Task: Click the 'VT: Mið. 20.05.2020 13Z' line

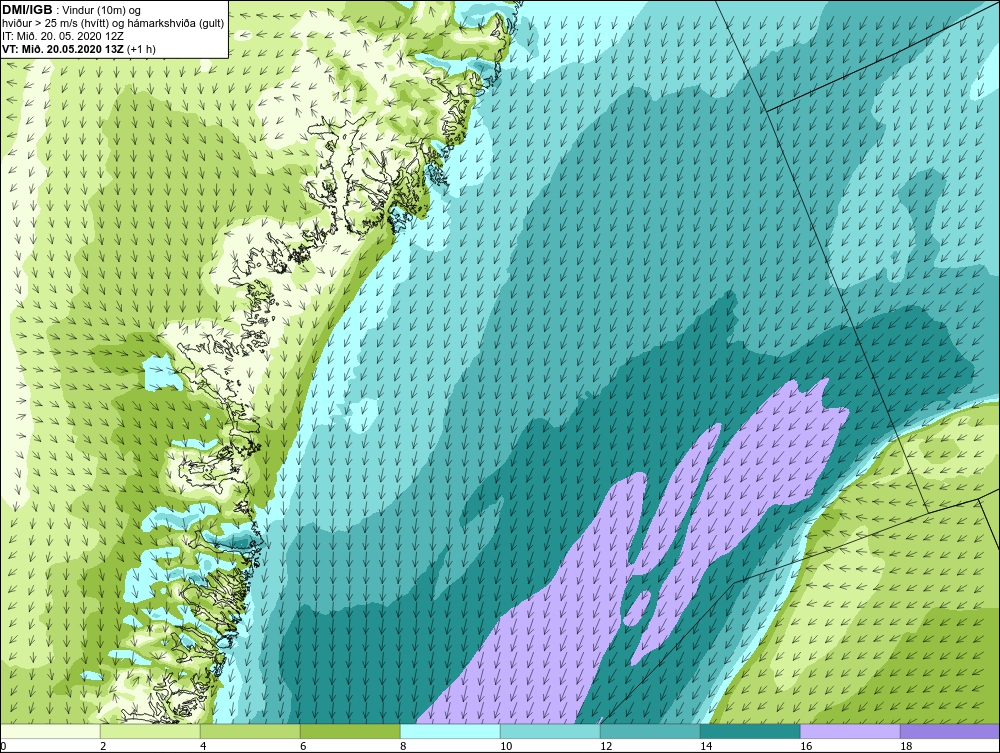Action: pos(64,48)
